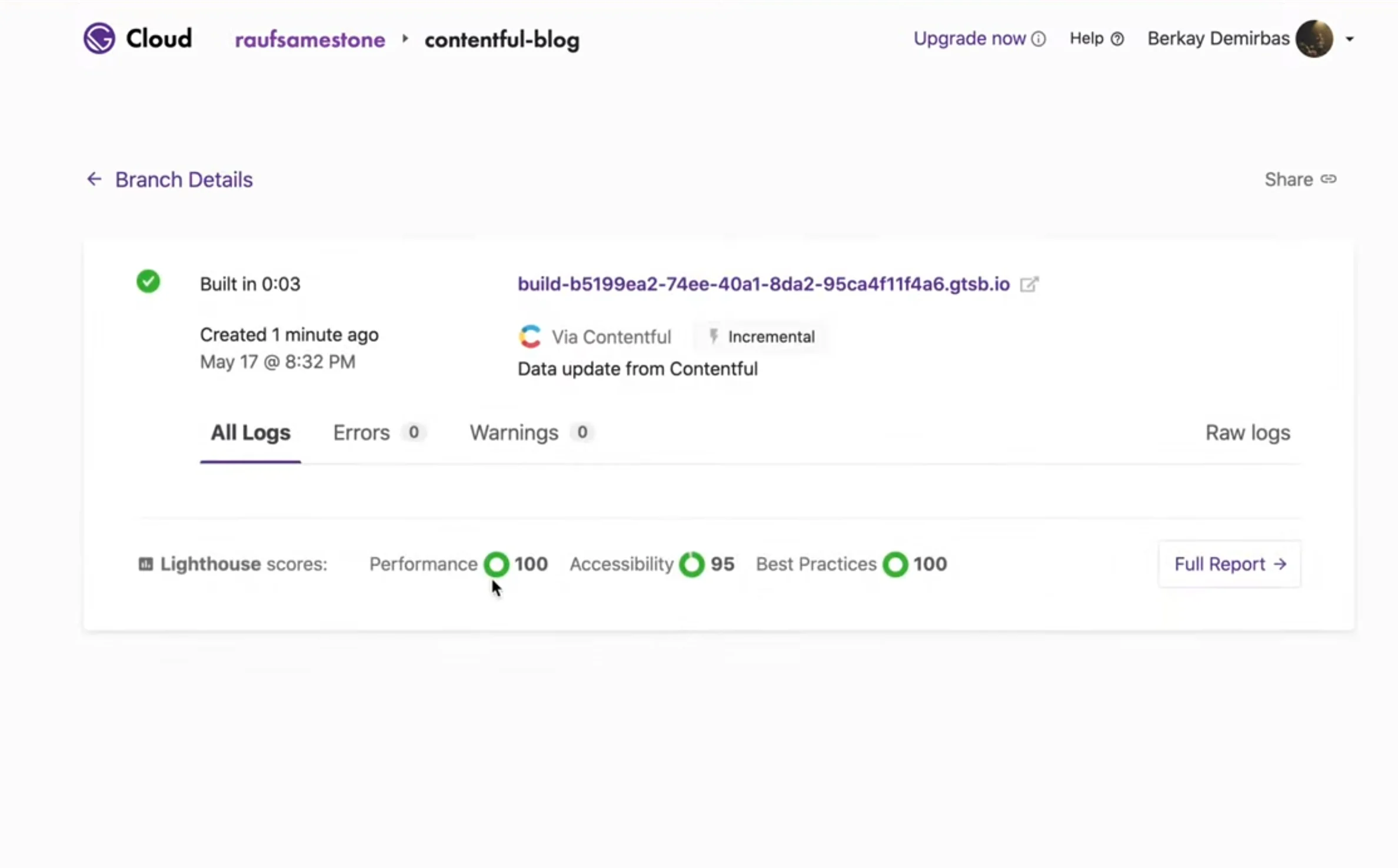The image size is (1398, 868).
Task: Click Berkay Demirbas profile avatar
Action: click(1314, 39)
